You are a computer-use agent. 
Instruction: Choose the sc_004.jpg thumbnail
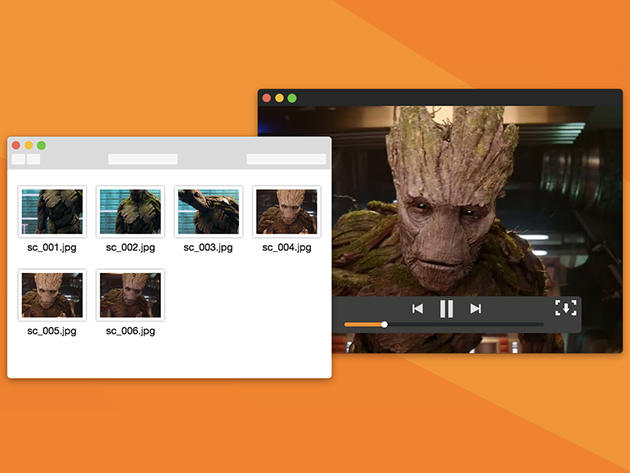point(286,212)
